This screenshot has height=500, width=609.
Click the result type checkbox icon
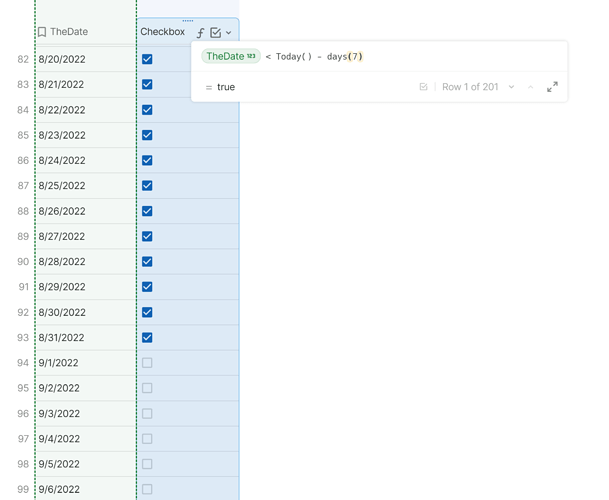[x=423, y=87]
